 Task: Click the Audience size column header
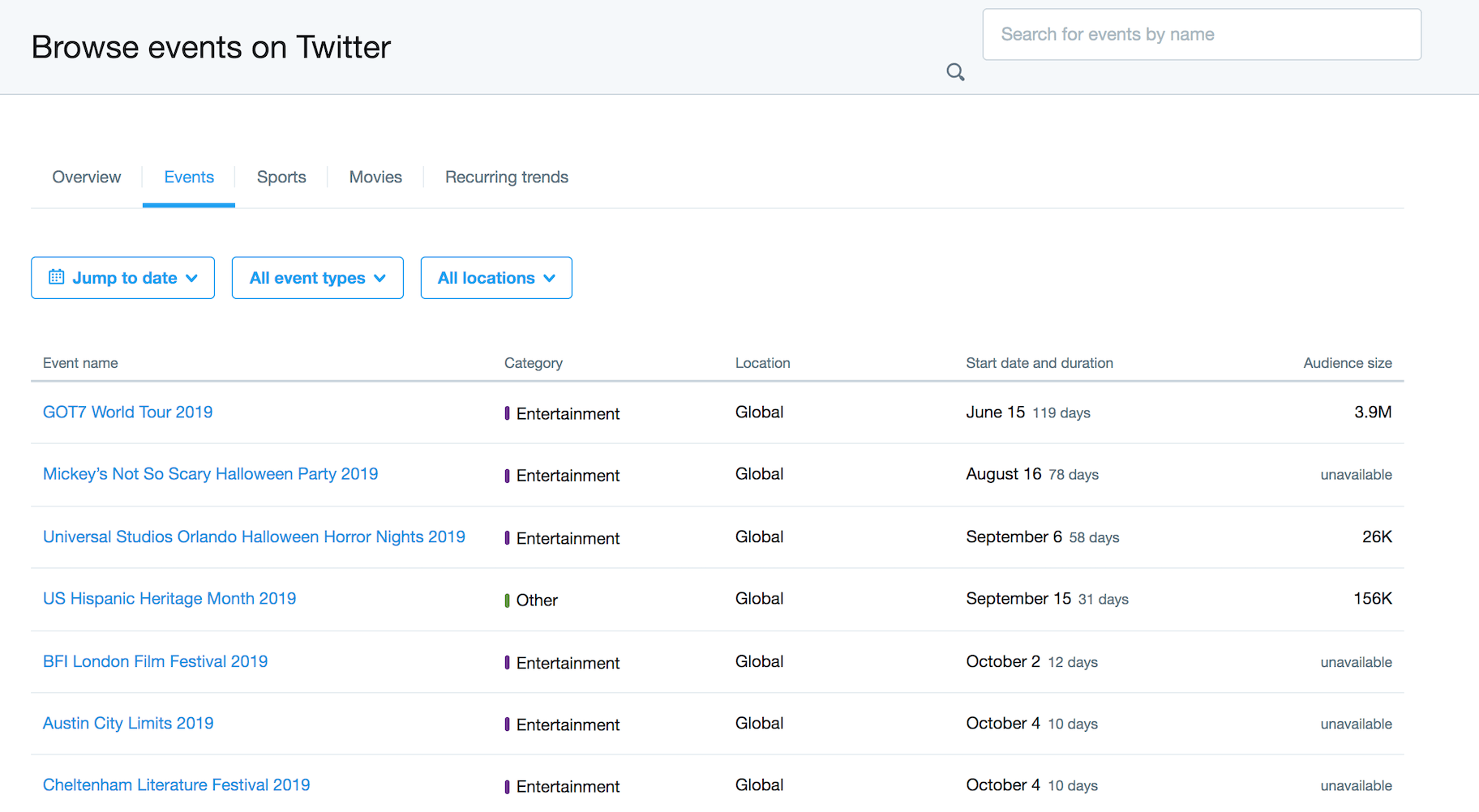point(1347,363)
